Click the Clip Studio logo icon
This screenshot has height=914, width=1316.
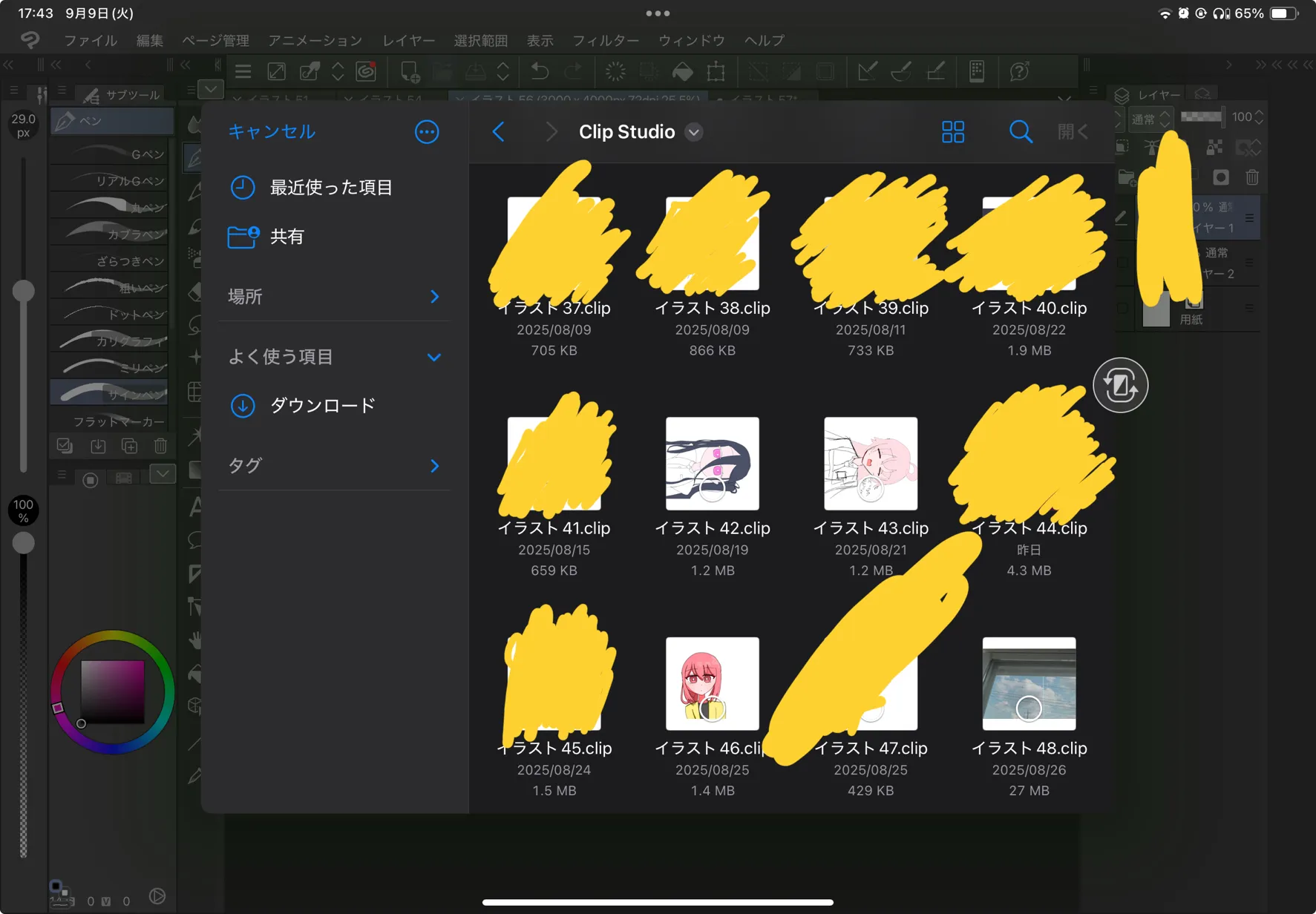[x=30, y=39]
